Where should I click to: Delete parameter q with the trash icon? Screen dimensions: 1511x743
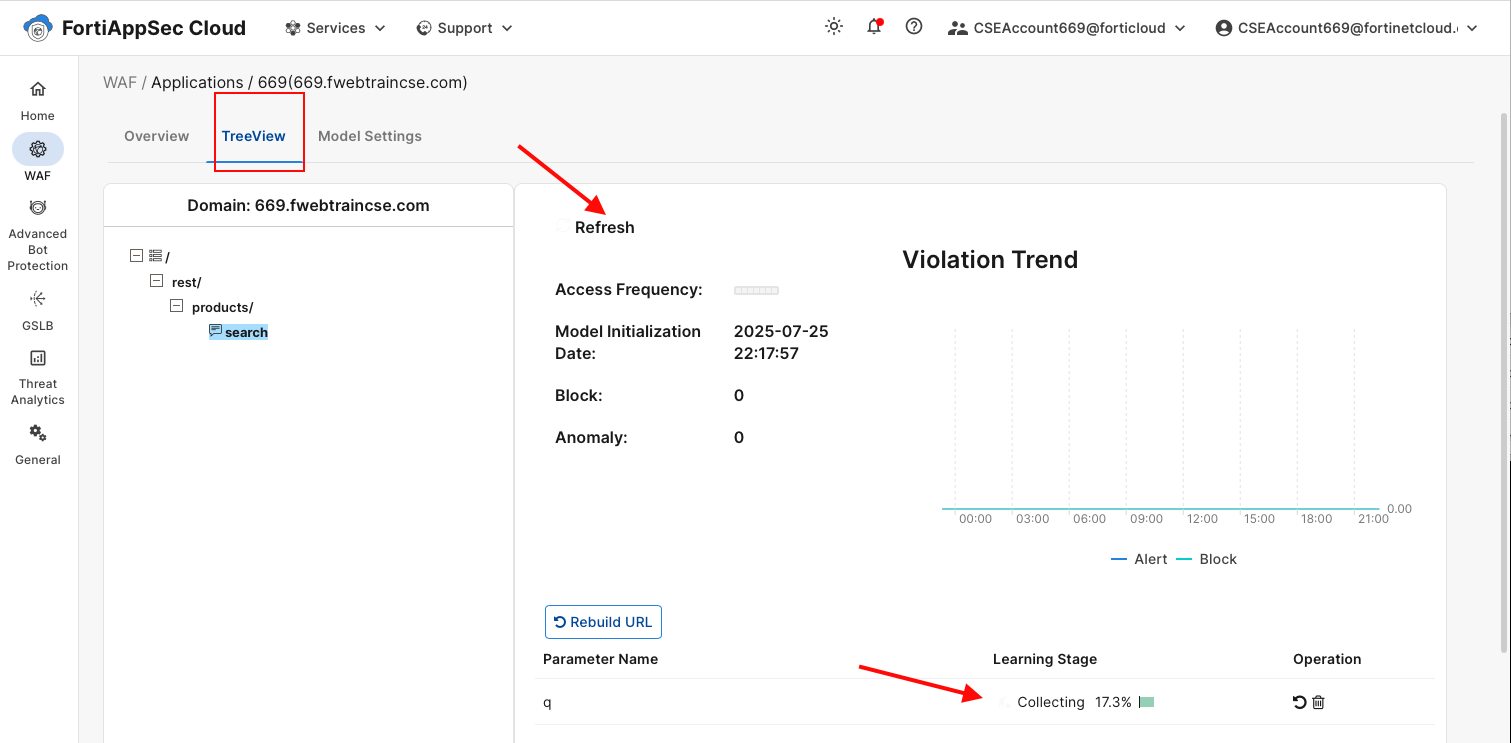point(1318,702)
